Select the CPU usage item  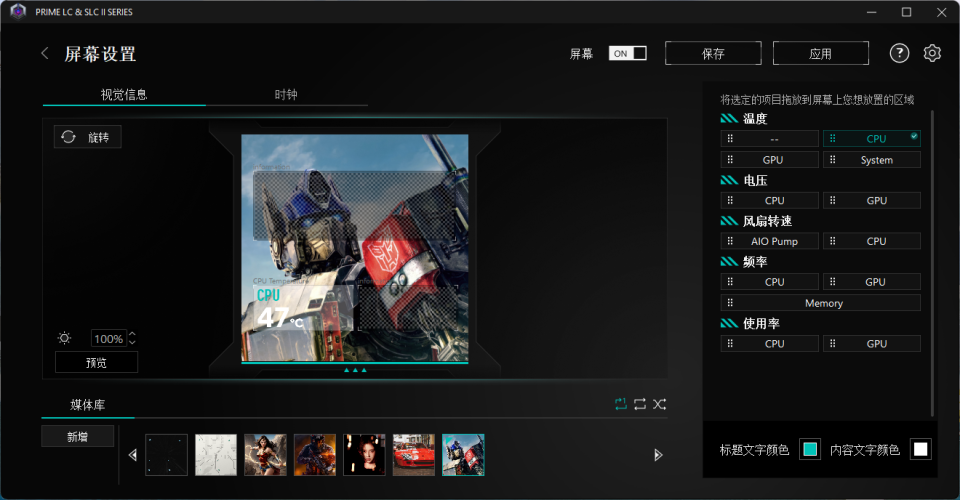click(770, 343)
